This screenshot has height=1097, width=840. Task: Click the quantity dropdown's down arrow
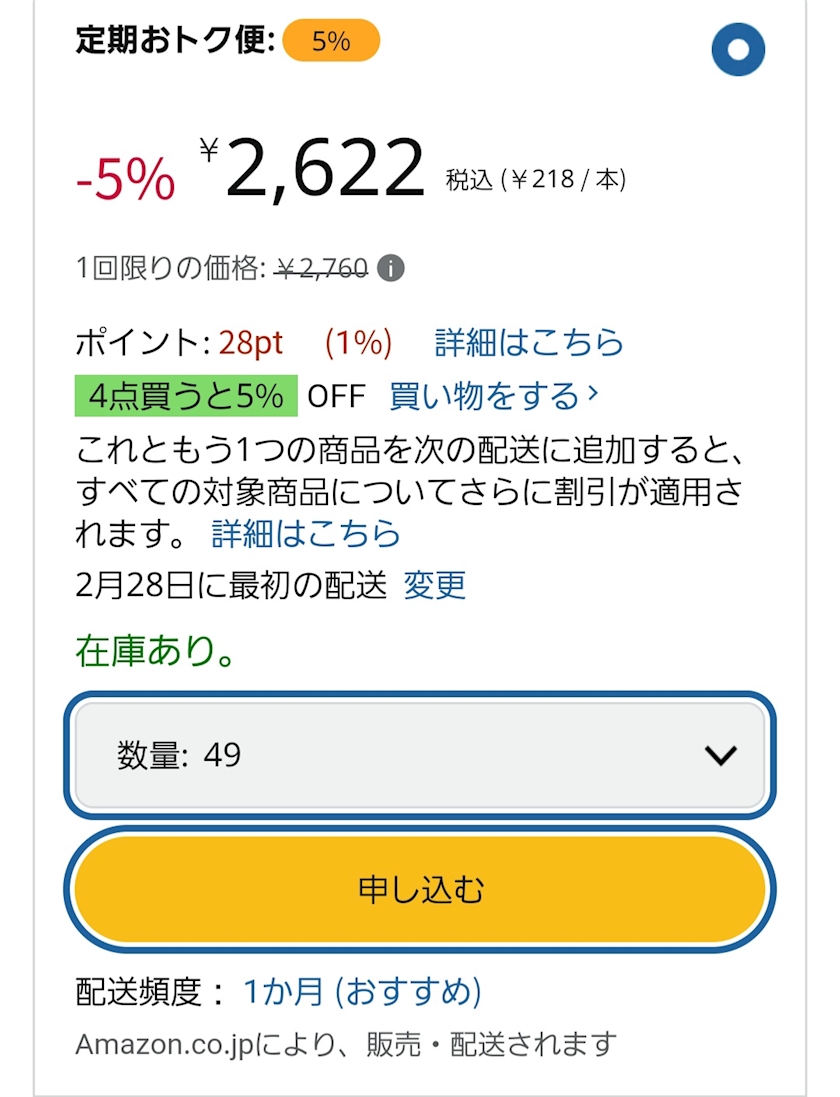pyautogui.click(x=720, y=756)
